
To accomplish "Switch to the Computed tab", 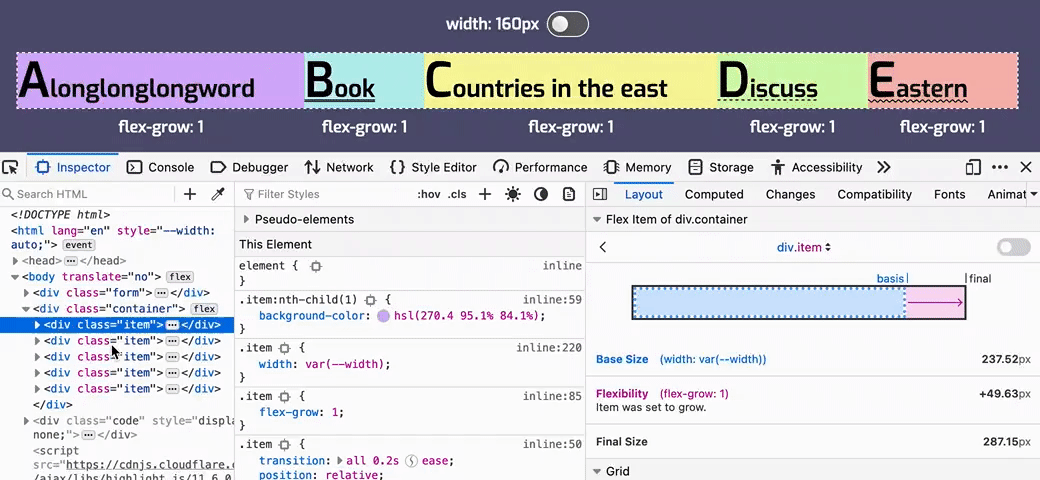I will click(713, 194).
